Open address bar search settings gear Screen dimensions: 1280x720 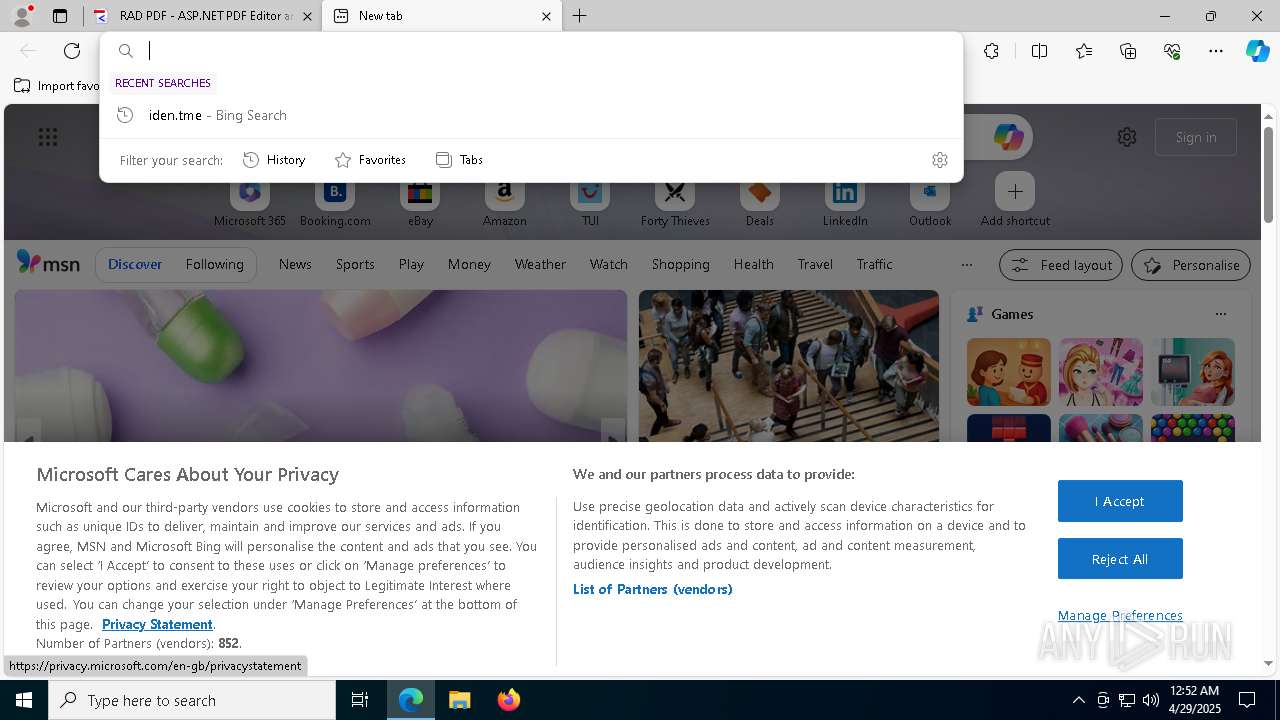(939, 160)
